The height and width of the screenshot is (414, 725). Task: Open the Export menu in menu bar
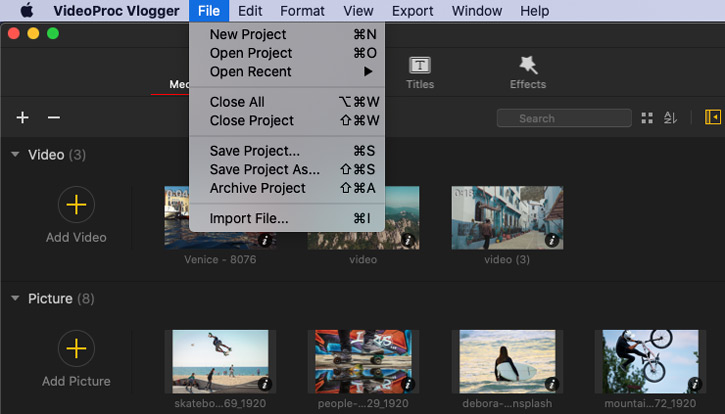412,11
